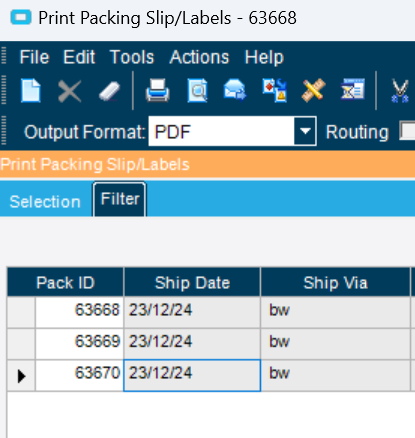Open the Tools menu
The height and width of the screenshot is (438, 415).
tap(132, 57)
